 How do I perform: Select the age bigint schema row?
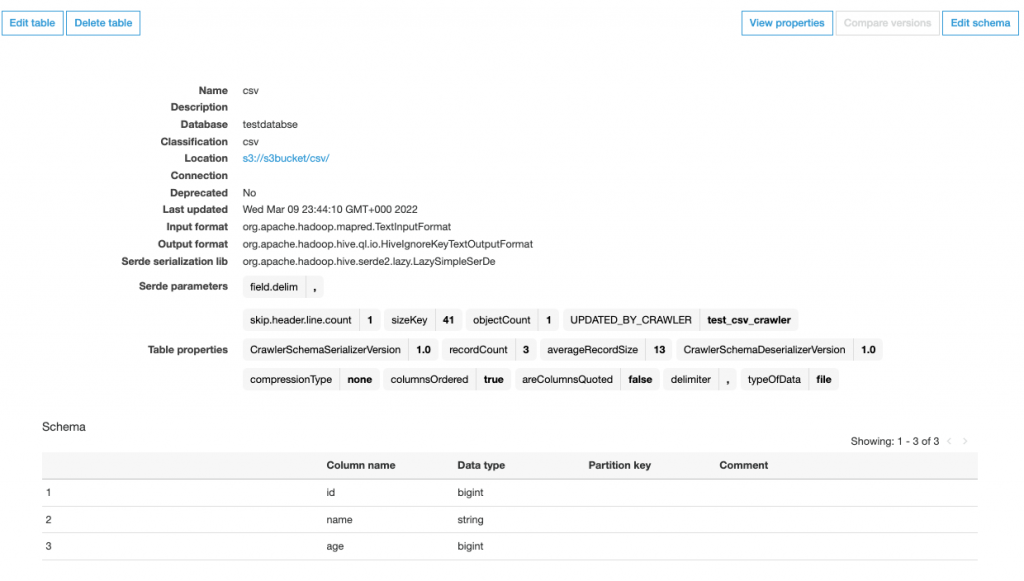tap(509, 546)
